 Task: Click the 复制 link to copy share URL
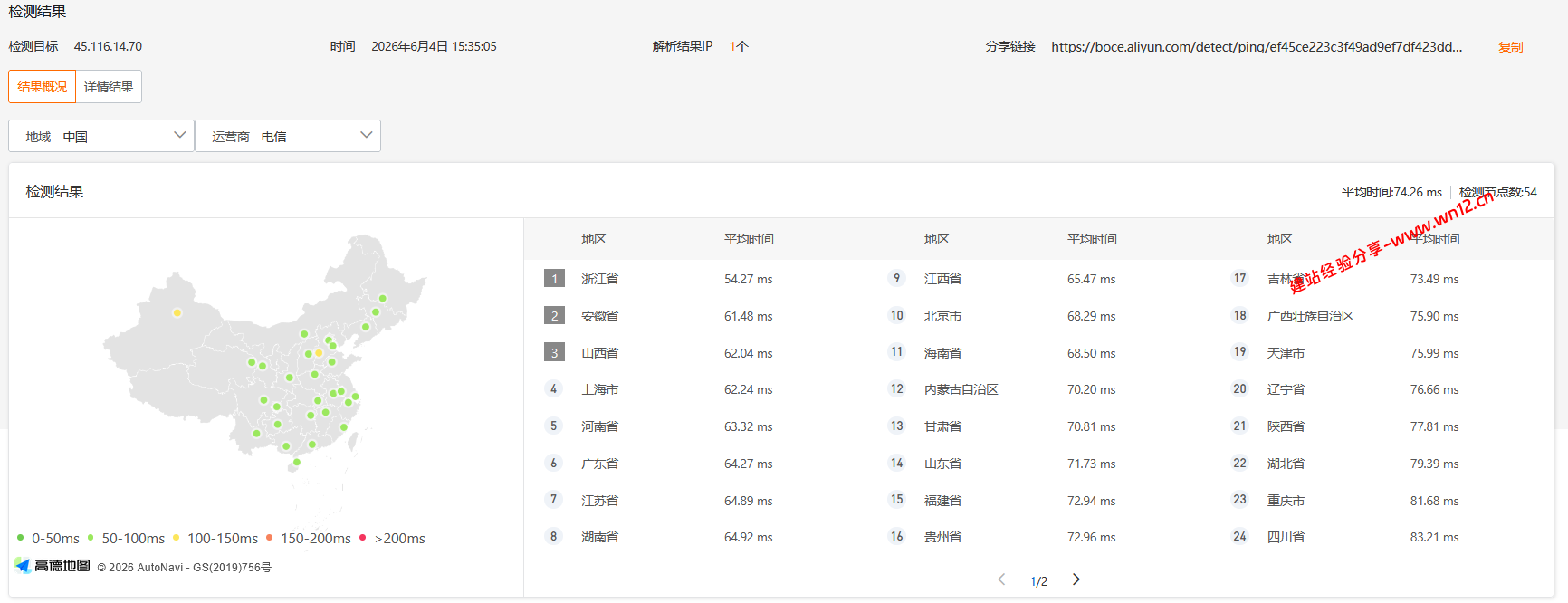click(1510, 47)
